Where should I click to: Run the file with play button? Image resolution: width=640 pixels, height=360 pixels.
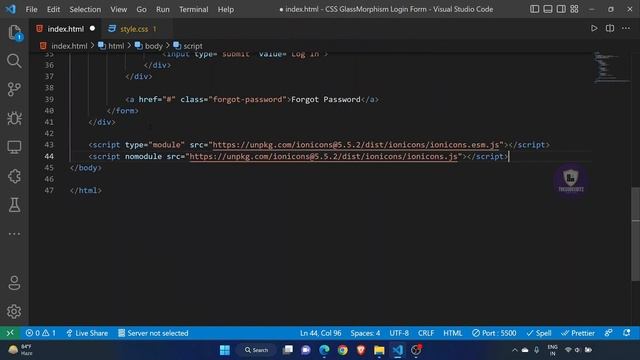594,28
